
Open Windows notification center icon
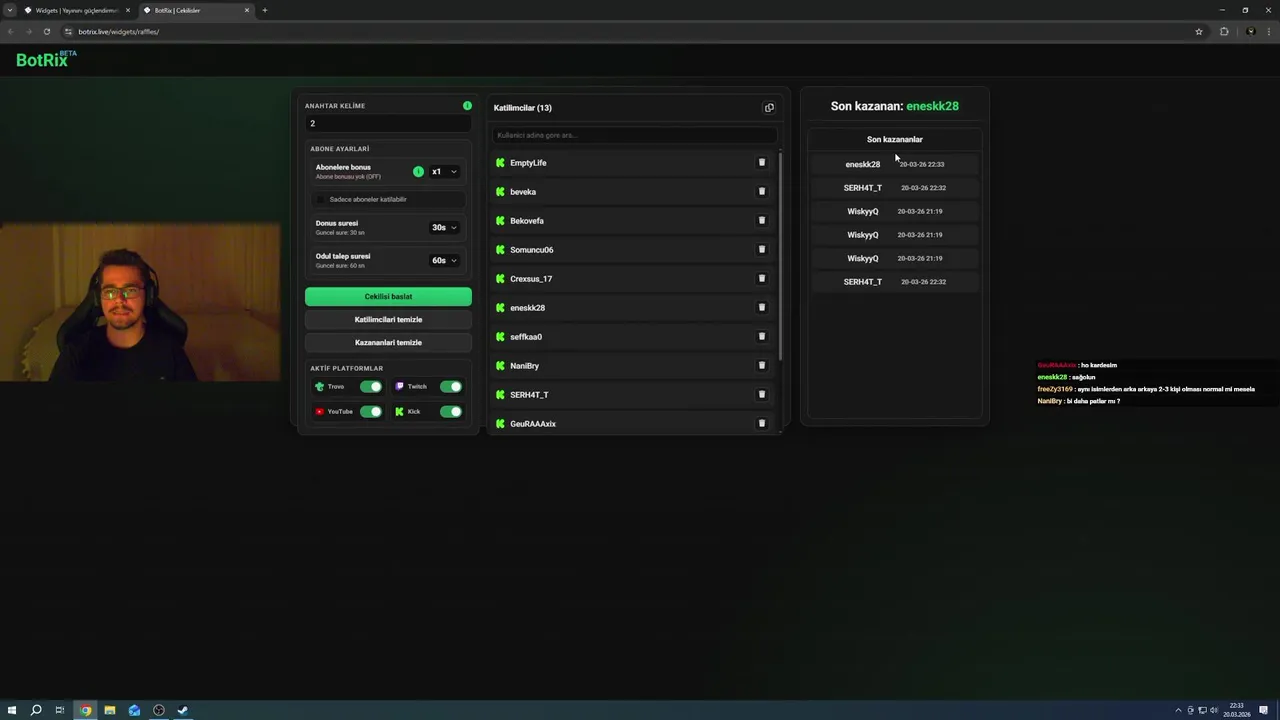[1264, 710]
